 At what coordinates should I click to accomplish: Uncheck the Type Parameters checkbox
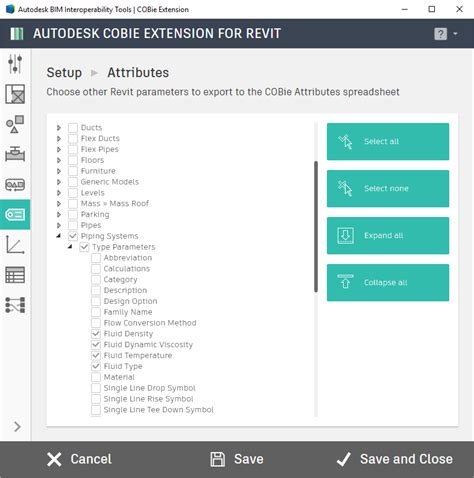(84, 247)
